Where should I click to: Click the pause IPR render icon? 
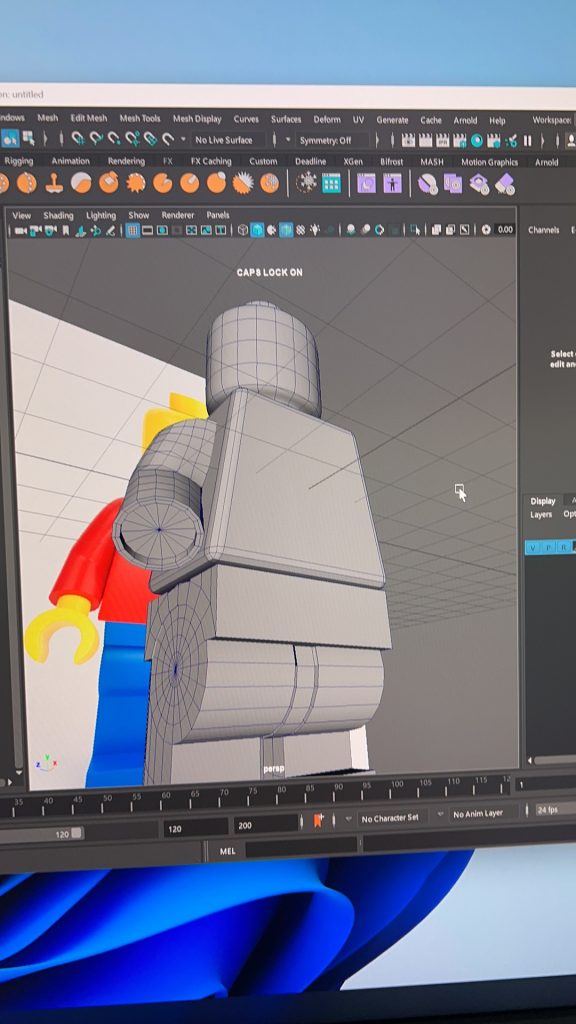(528, 140)
